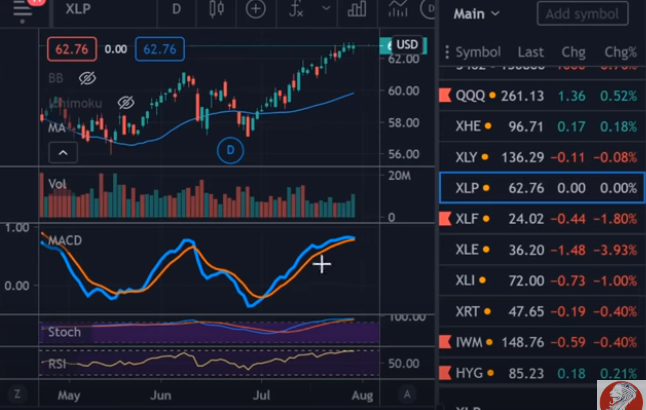Click the Vol indicator label
Viewport: 646px width, 410px height.
tap(57, 184)
